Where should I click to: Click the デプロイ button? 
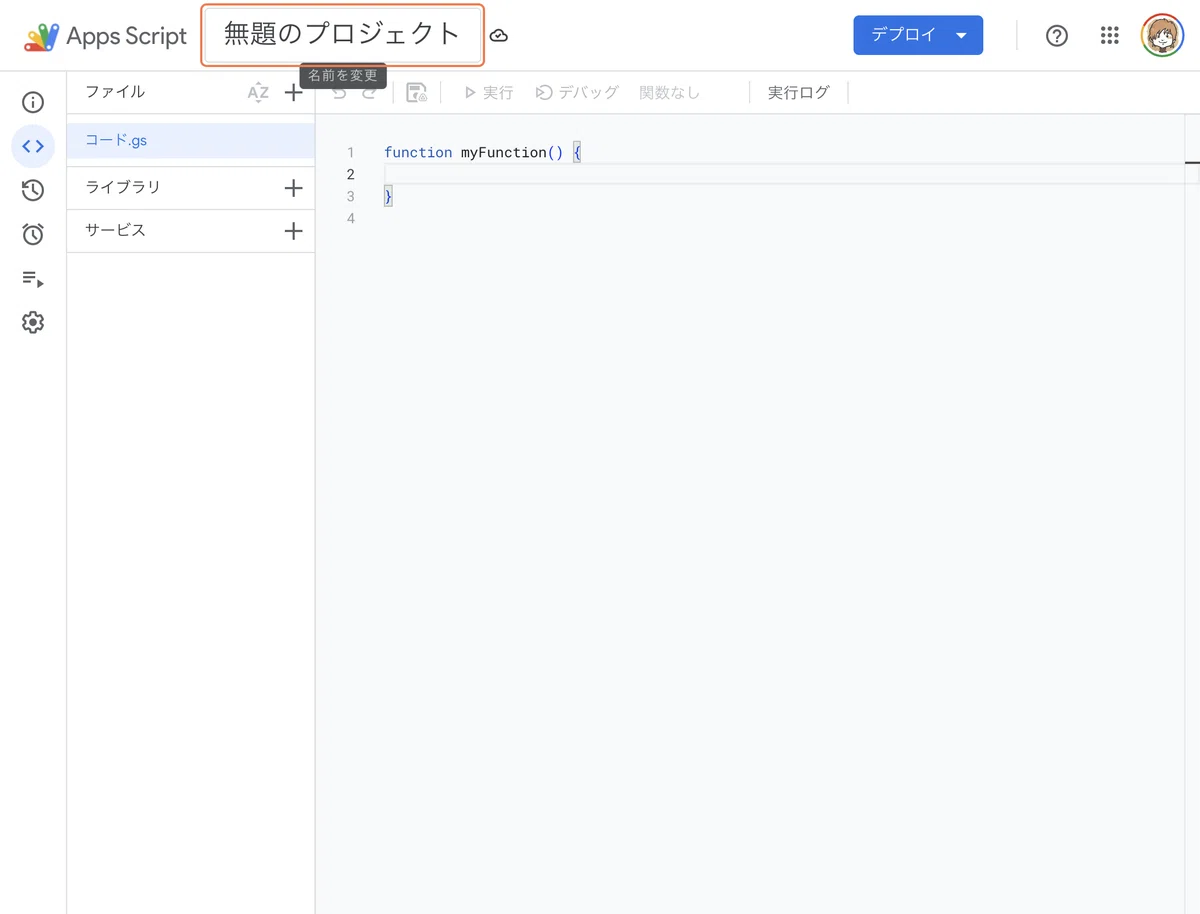(x=918, y=35)
